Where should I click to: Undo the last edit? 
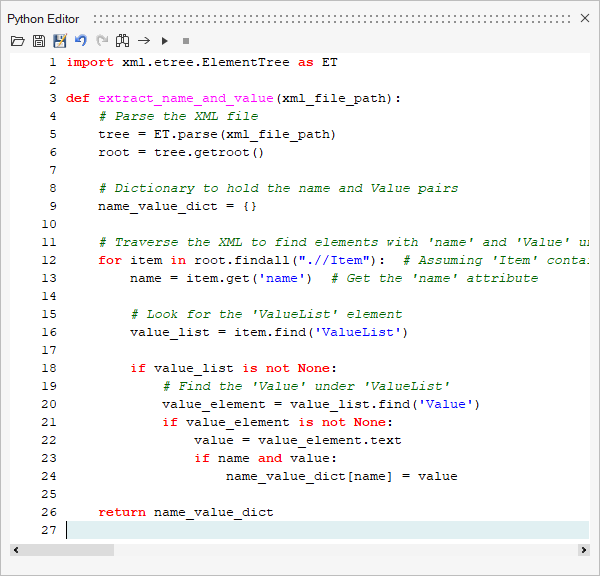(81, 40)
